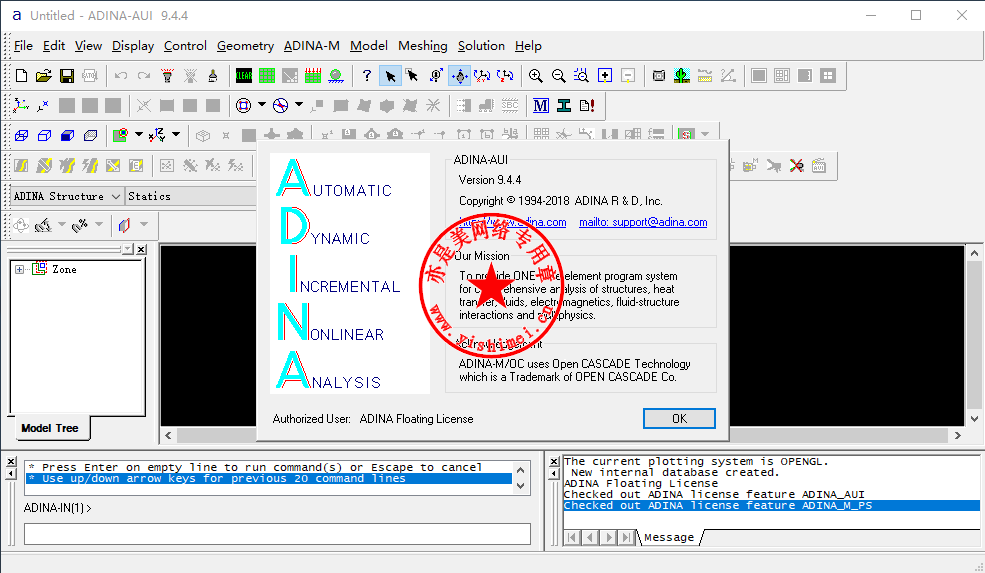Expand the Zone tree node
This screenshot has height=573, width=985.
[19, 270]
